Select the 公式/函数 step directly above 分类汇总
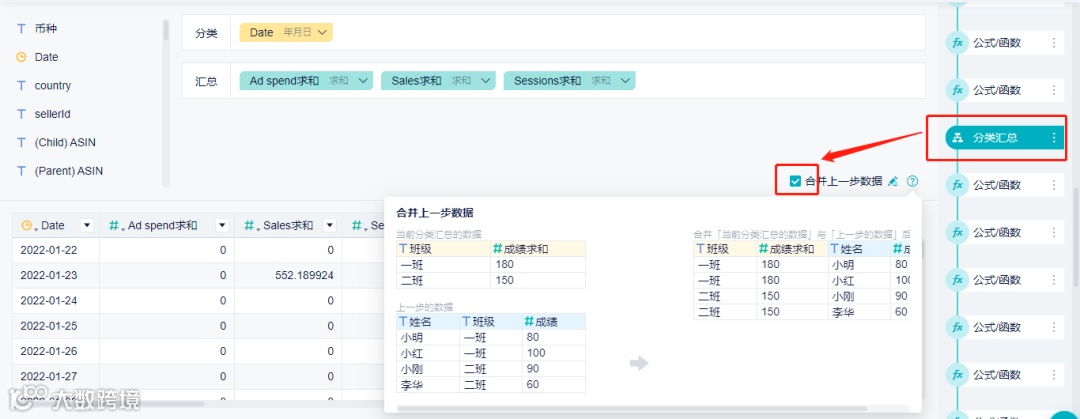 tap(1005, 90)
